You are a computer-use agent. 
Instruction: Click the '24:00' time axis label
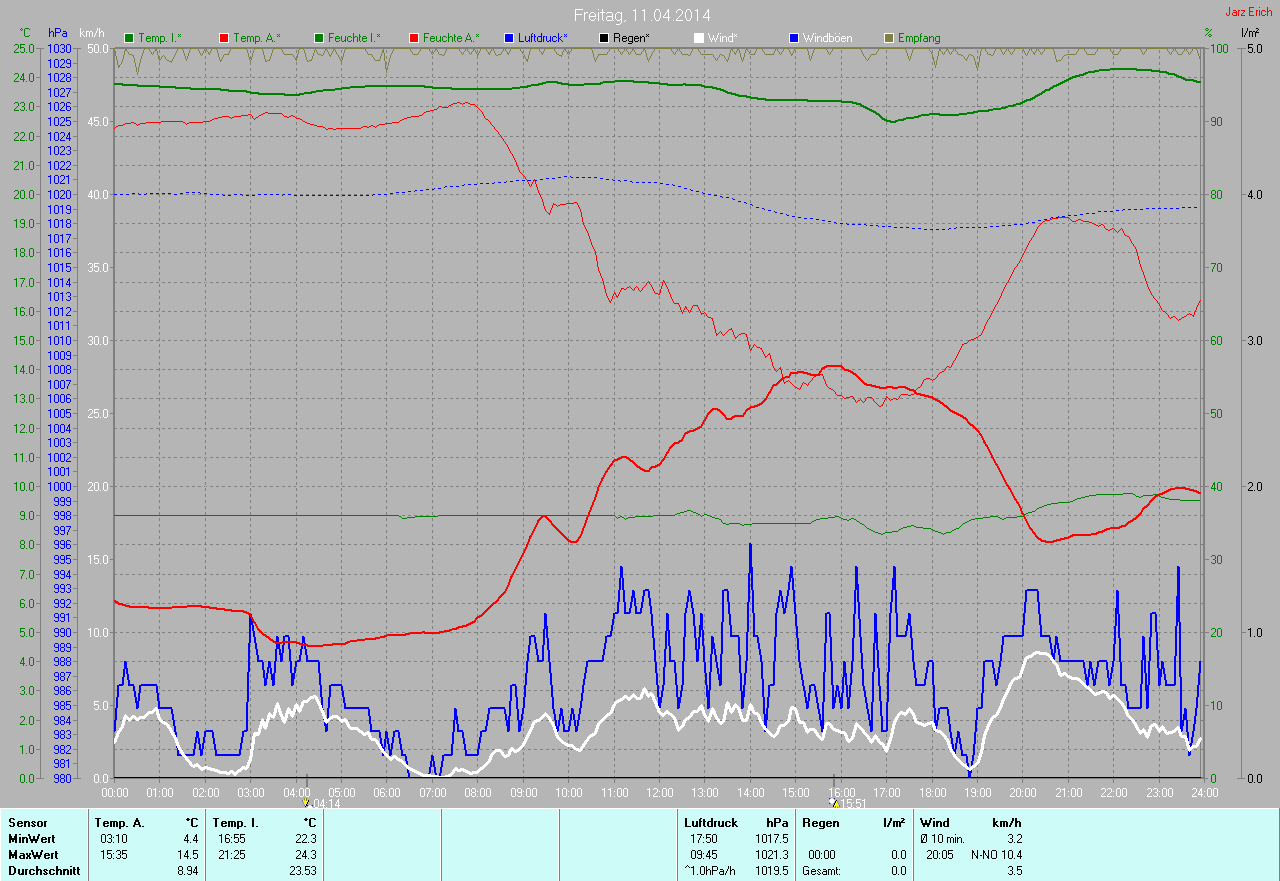[1203, 793]
